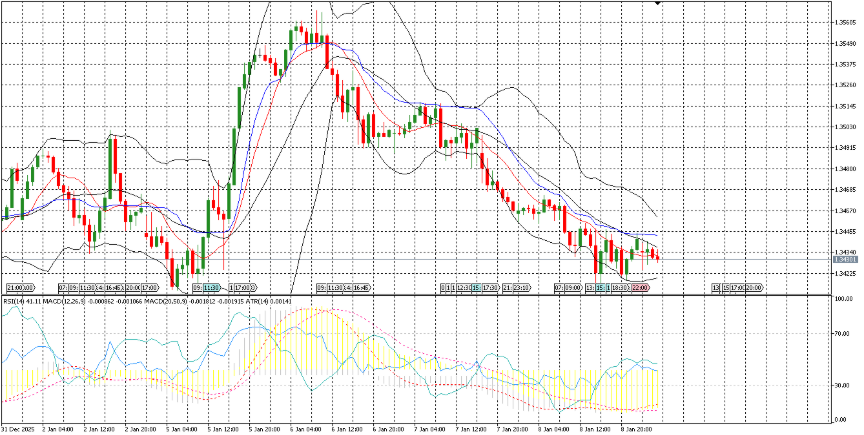Click the 30.00 level on indicator scale
Image resolution: width=864 pixels, height=435 pixels.
tap(843, 384)
